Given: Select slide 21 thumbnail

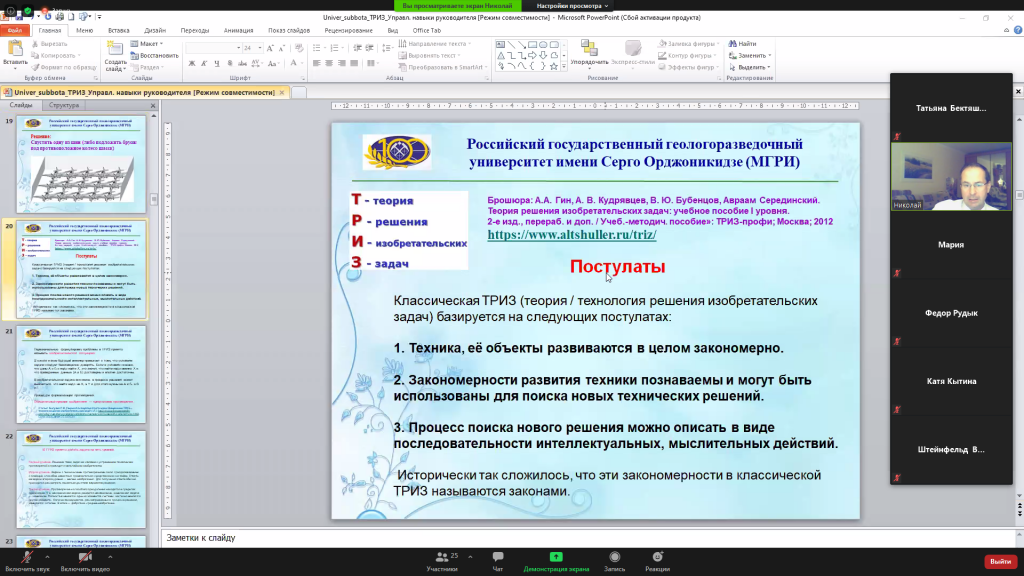Looking at the screenshot, I should point(81,374).
